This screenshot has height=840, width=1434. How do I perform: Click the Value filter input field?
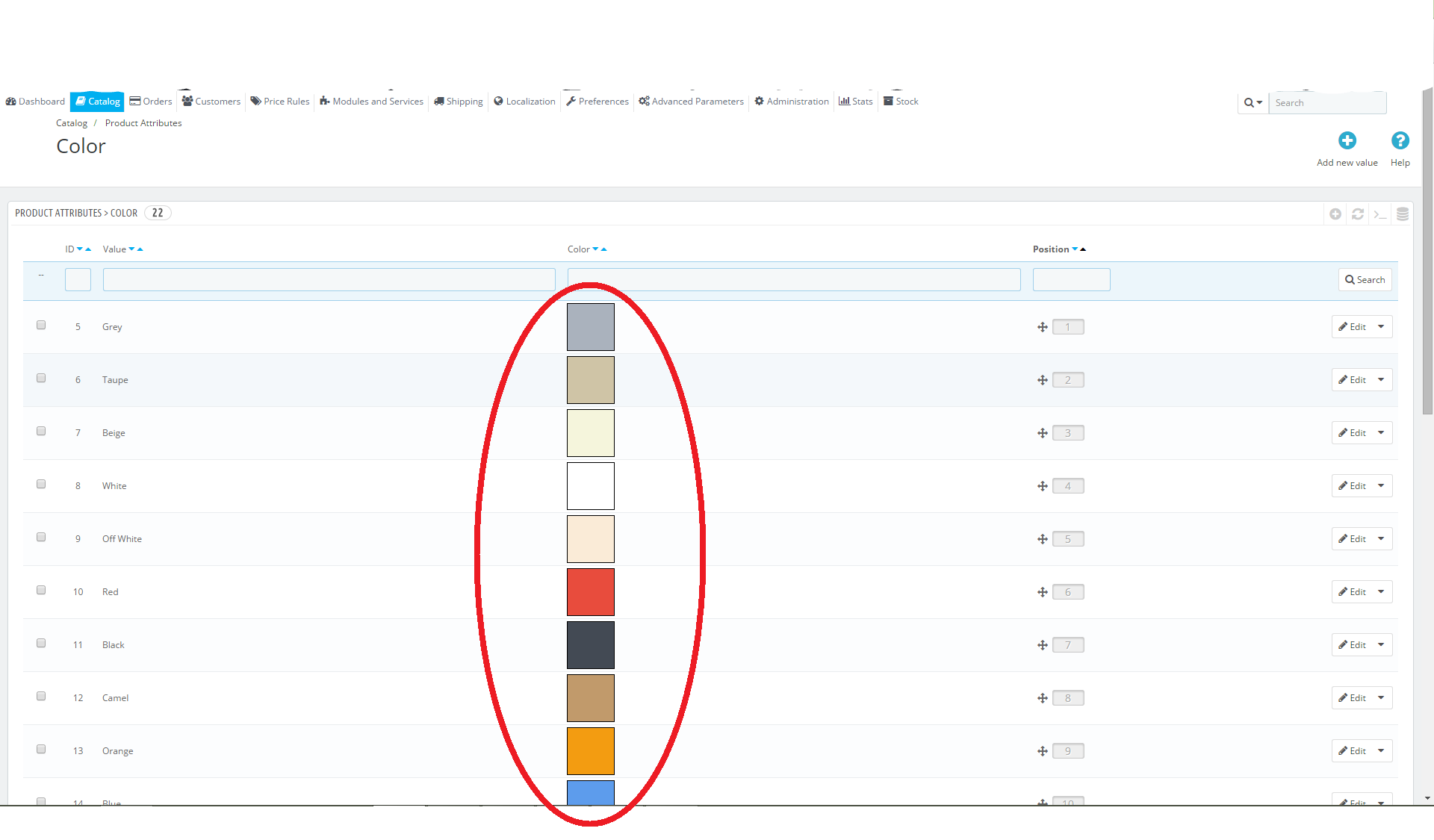click(x=329, y=280)
